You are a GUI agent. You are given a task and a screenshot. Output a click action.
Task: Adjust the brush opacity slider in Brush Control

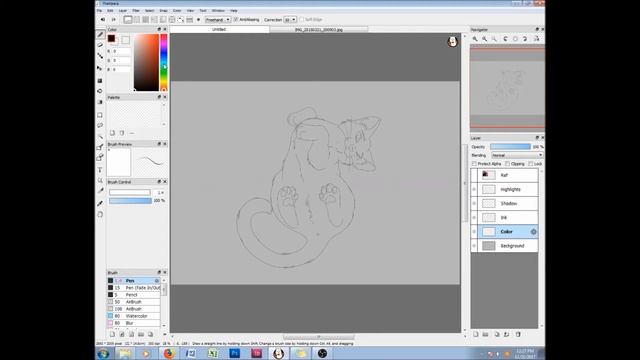(x=130, y=201)
